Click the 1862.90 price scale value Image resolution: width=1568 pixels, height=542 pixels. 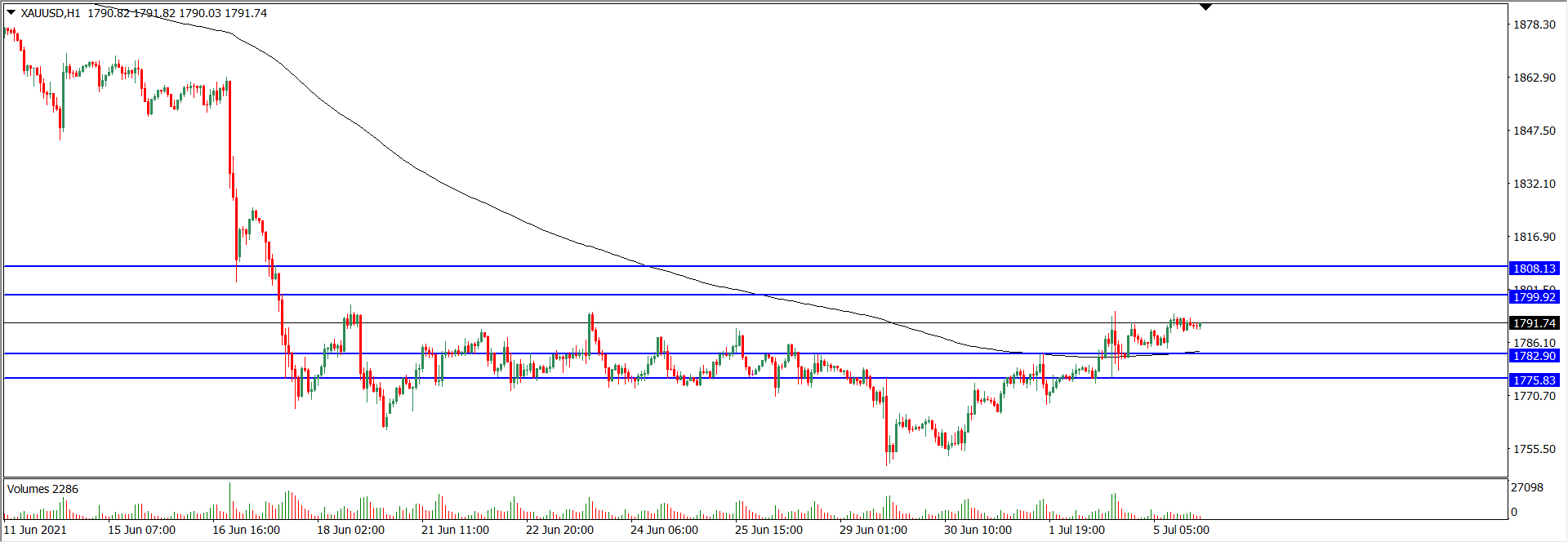click(1535, 78)
